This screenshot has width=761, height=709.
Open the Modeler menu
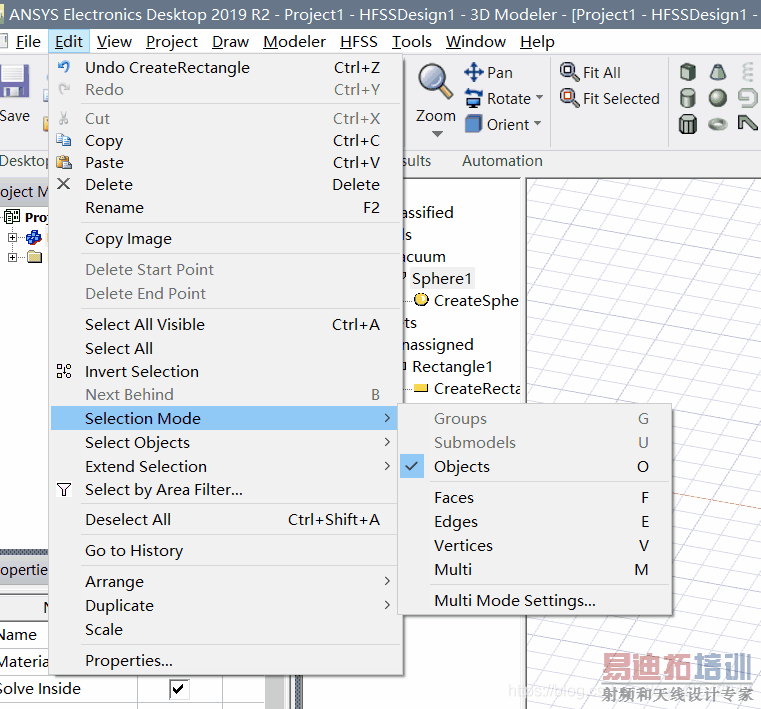(x=294, y=42)
